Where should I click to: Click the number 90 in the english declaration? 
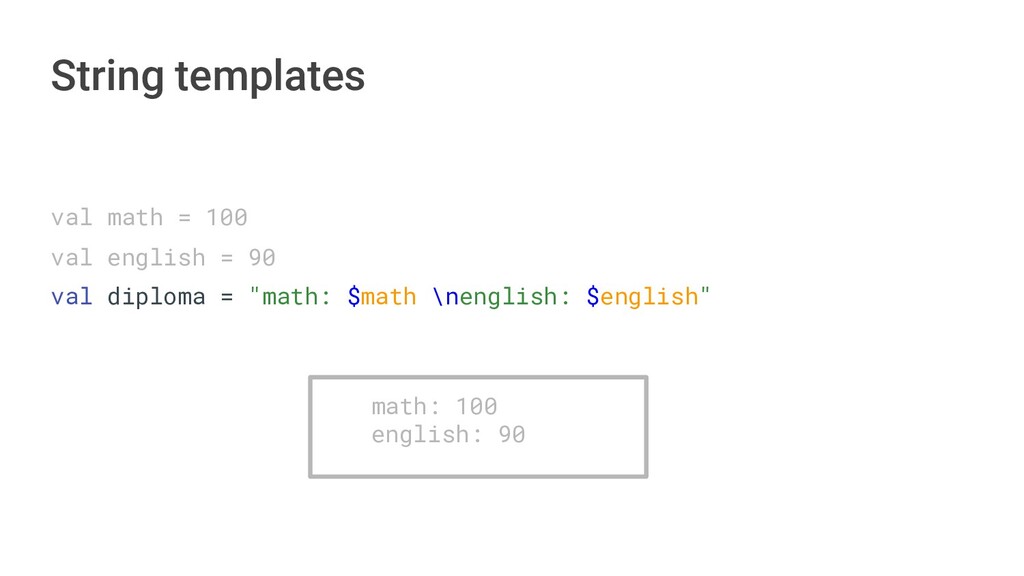pyautogui.click(x=262, y=258)
